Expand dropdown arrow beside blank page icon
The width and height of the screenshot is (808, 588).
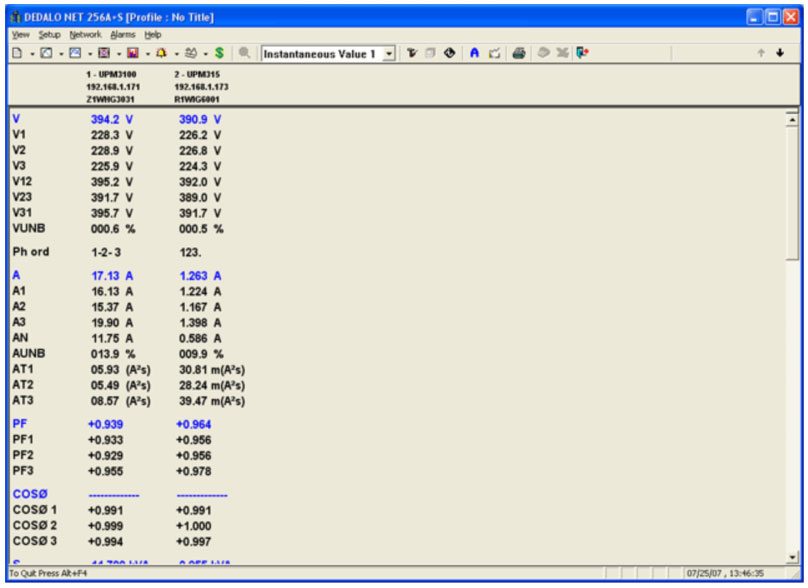(x=32, y=54)
